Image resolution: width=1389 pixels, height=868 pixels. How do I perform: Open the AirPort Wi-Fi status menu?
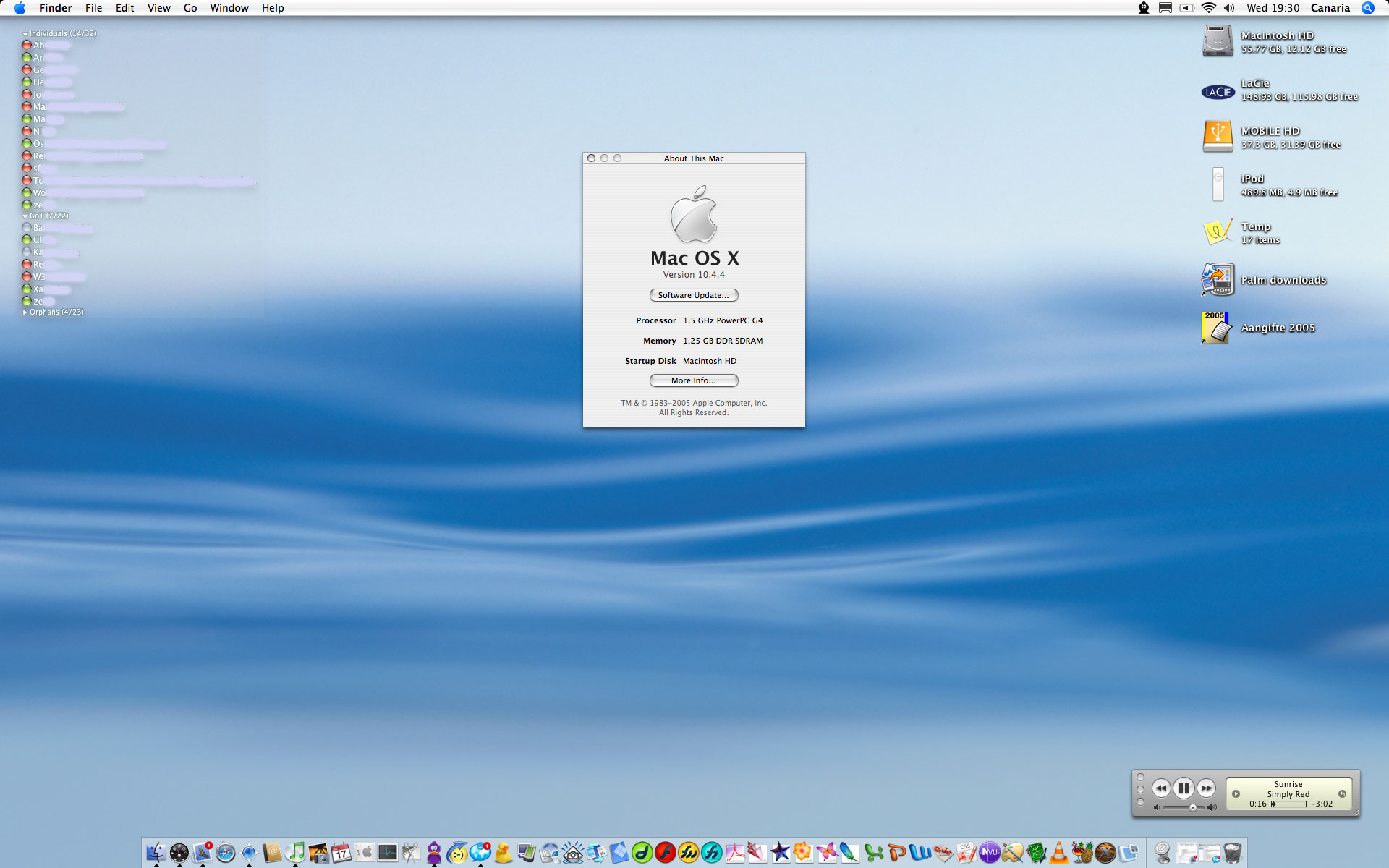[1208, 8]
